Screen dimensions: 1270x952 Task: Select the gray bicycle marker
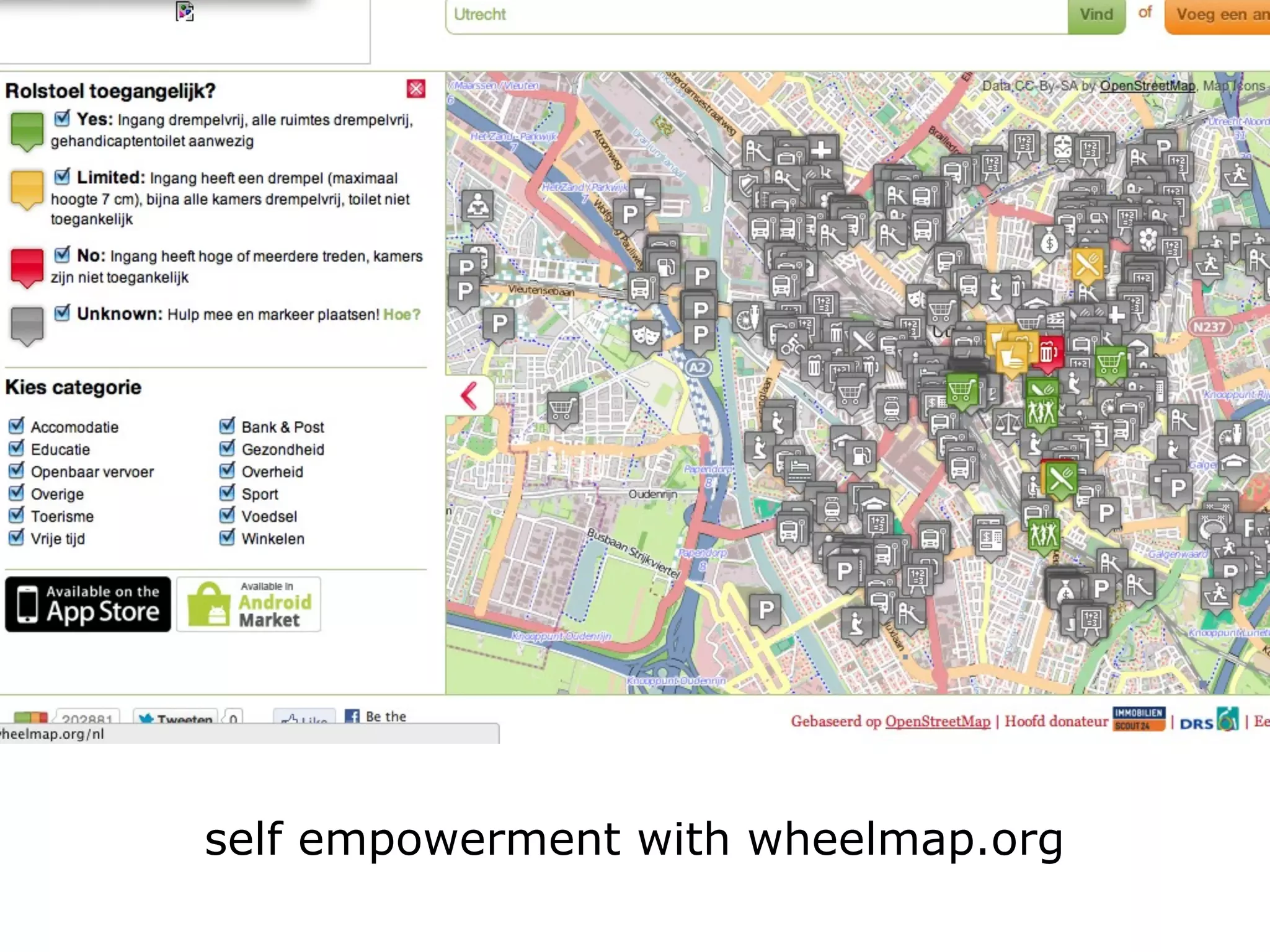pyautogui.click(x=791, y=344)
